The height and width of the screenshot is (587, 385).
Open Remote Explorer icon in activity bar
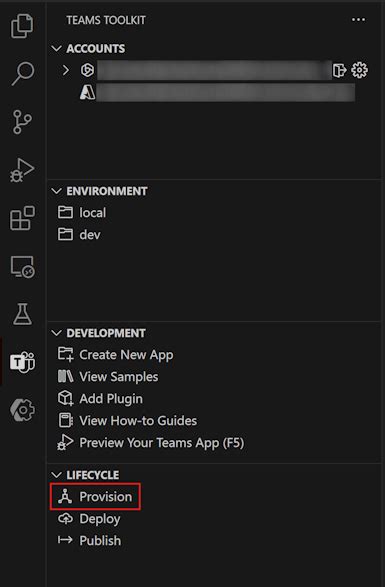point(22,267)
